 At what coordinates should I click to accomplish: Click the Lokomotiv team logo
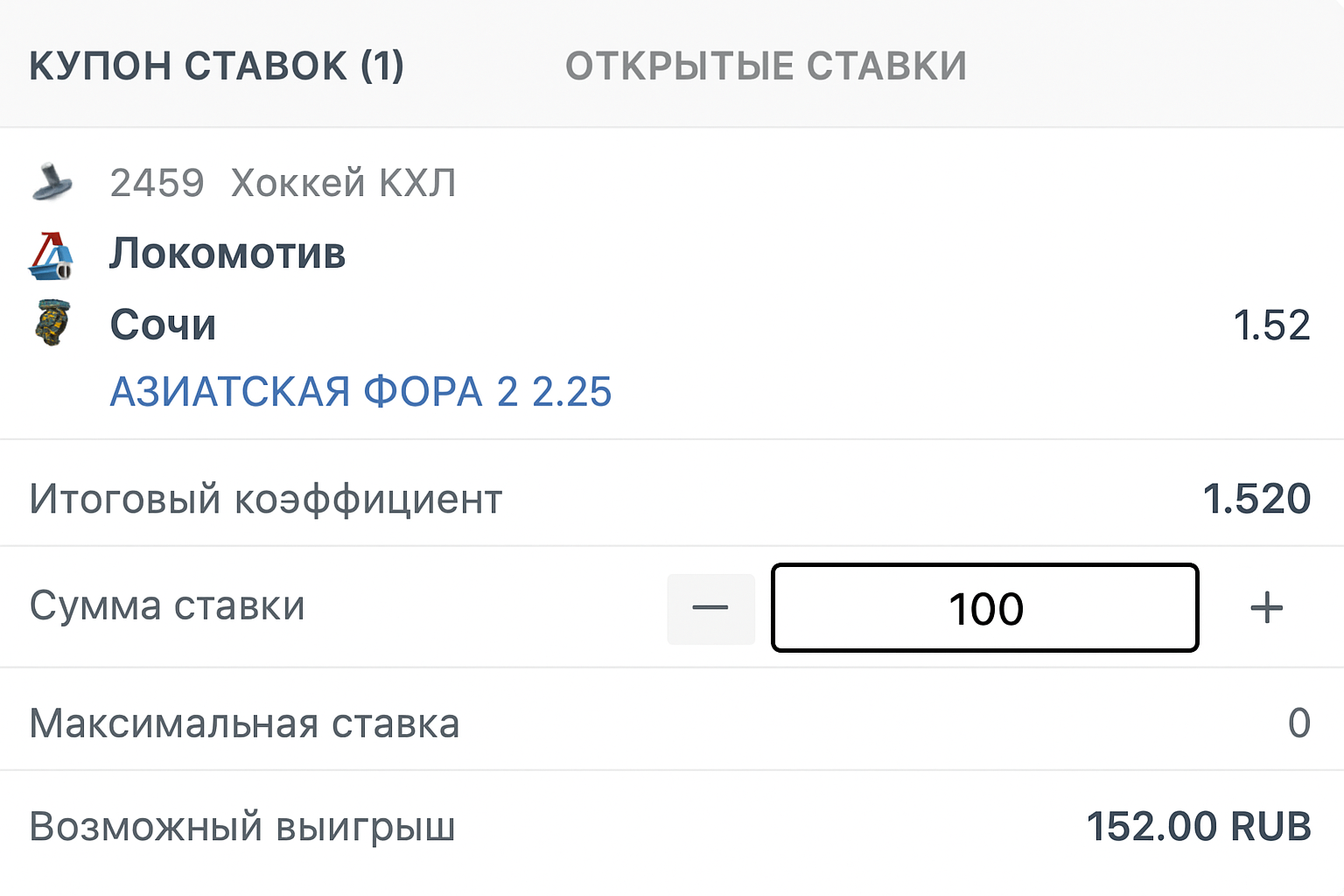52,255
